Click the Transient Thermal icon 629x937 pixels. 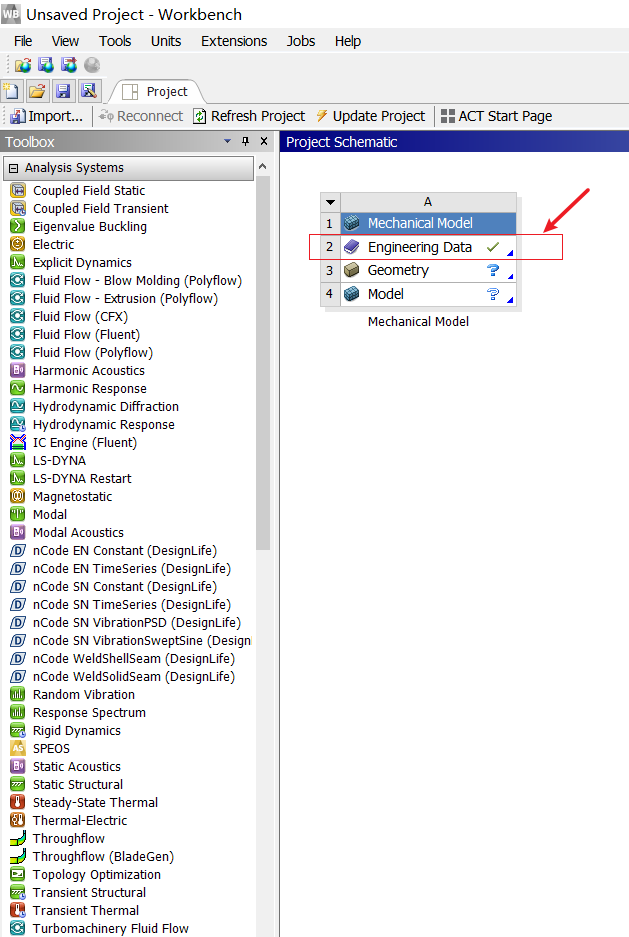pyautogui.click(x=18, y=910)
